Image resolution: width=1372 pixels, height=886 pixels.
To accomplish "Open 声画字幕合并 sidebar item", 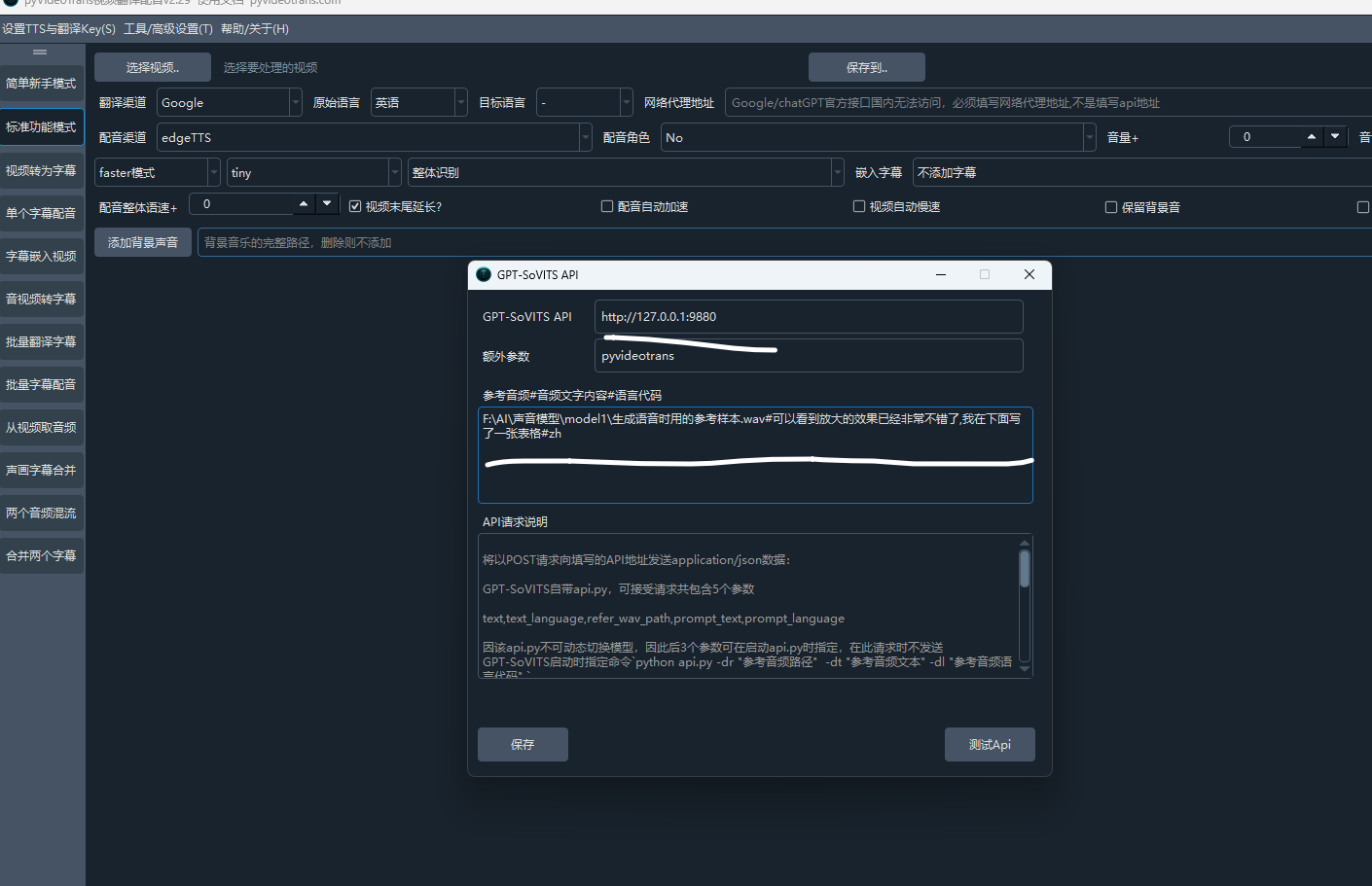I will pyautogui.click(x=41, y=471).
